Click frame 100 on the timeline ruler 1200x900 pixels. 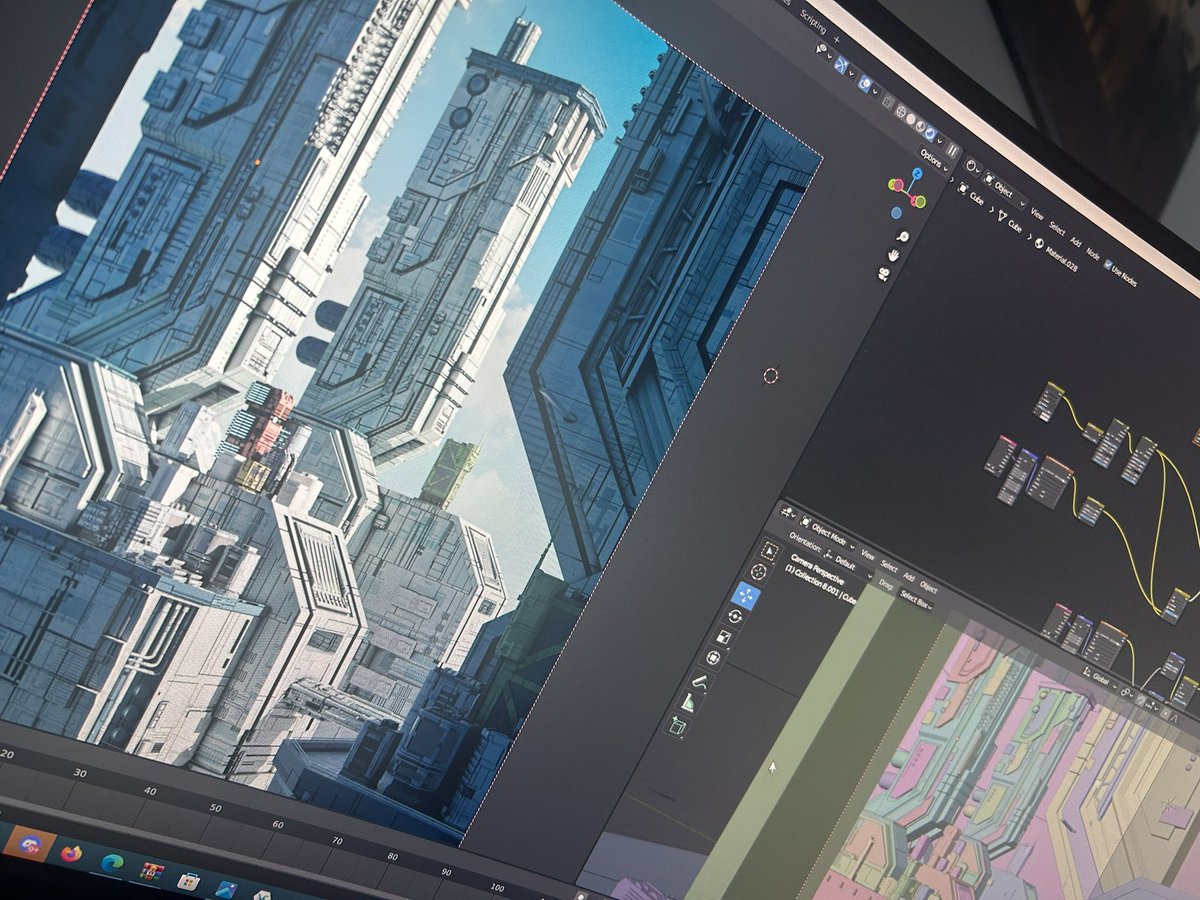coord(497,888)
